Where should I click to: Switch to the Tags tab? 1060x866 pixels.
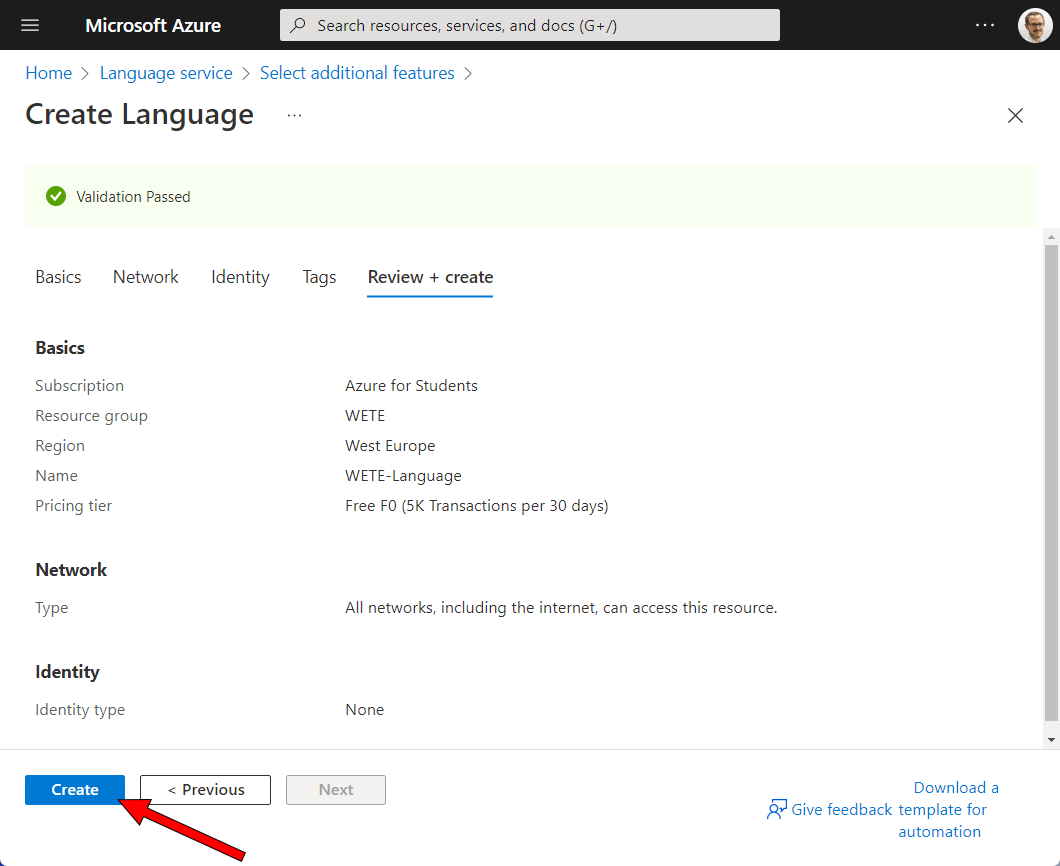pyautogui.click(x=319, y=277)
